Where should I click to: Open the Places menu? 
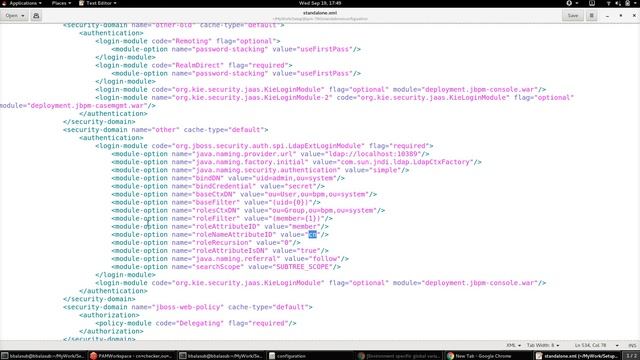point(61,3)
